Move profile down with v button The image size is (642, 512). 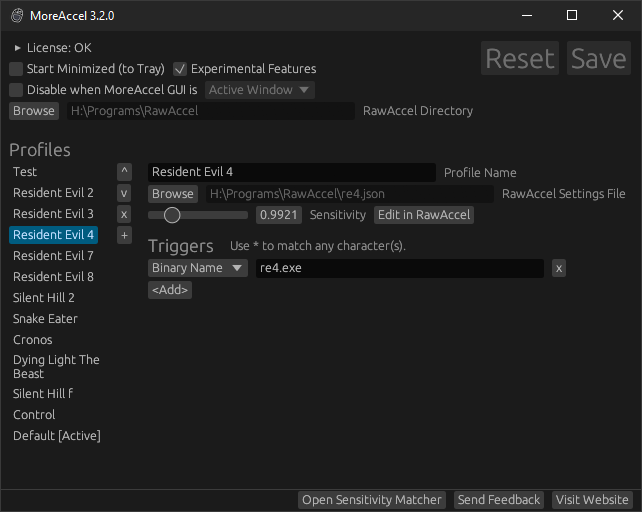[124, 193]
